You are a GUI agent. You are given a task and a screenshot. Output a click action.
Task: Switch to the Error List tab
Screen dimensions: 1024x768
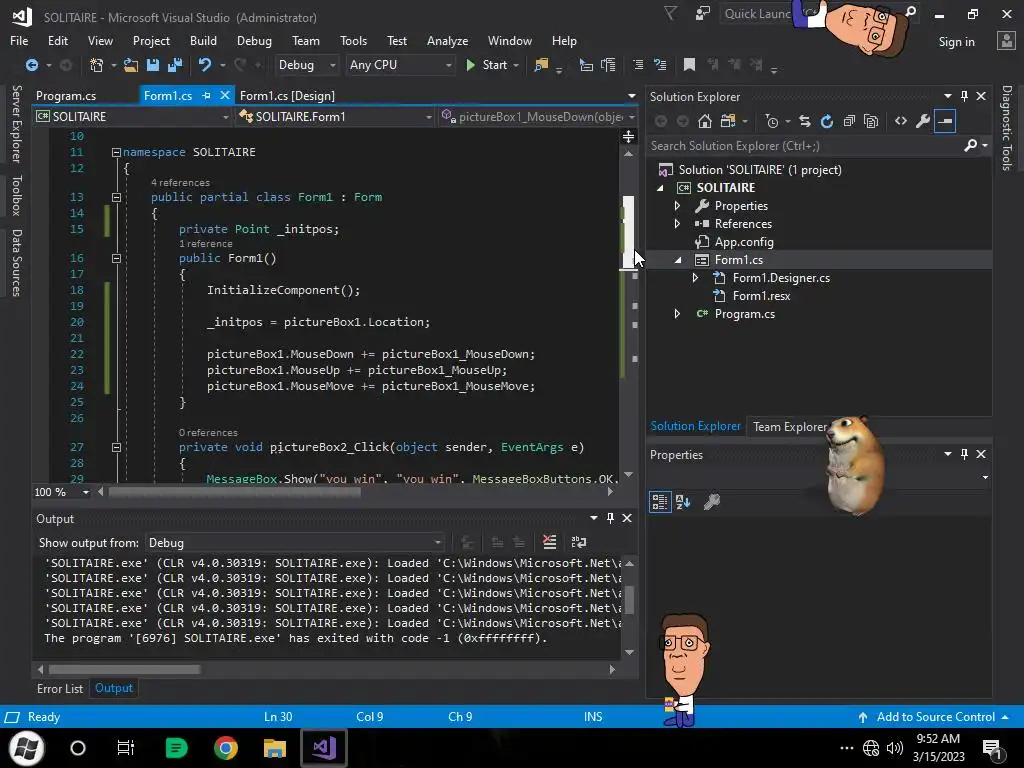pyautogui.click(x=60, y=688)
